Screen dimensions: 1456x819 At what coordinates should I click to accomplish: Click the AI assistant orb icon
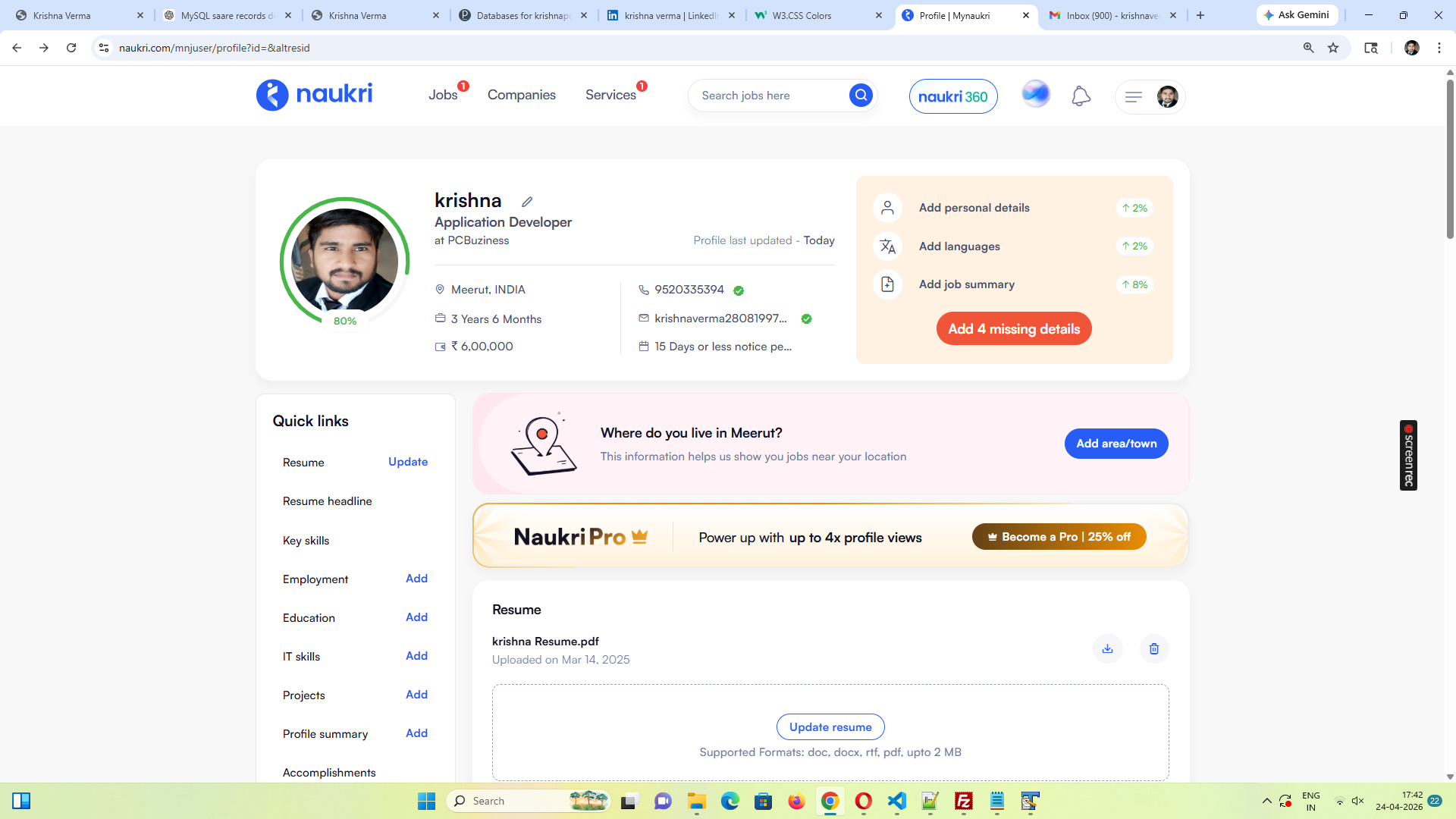tap(1035, 94)
